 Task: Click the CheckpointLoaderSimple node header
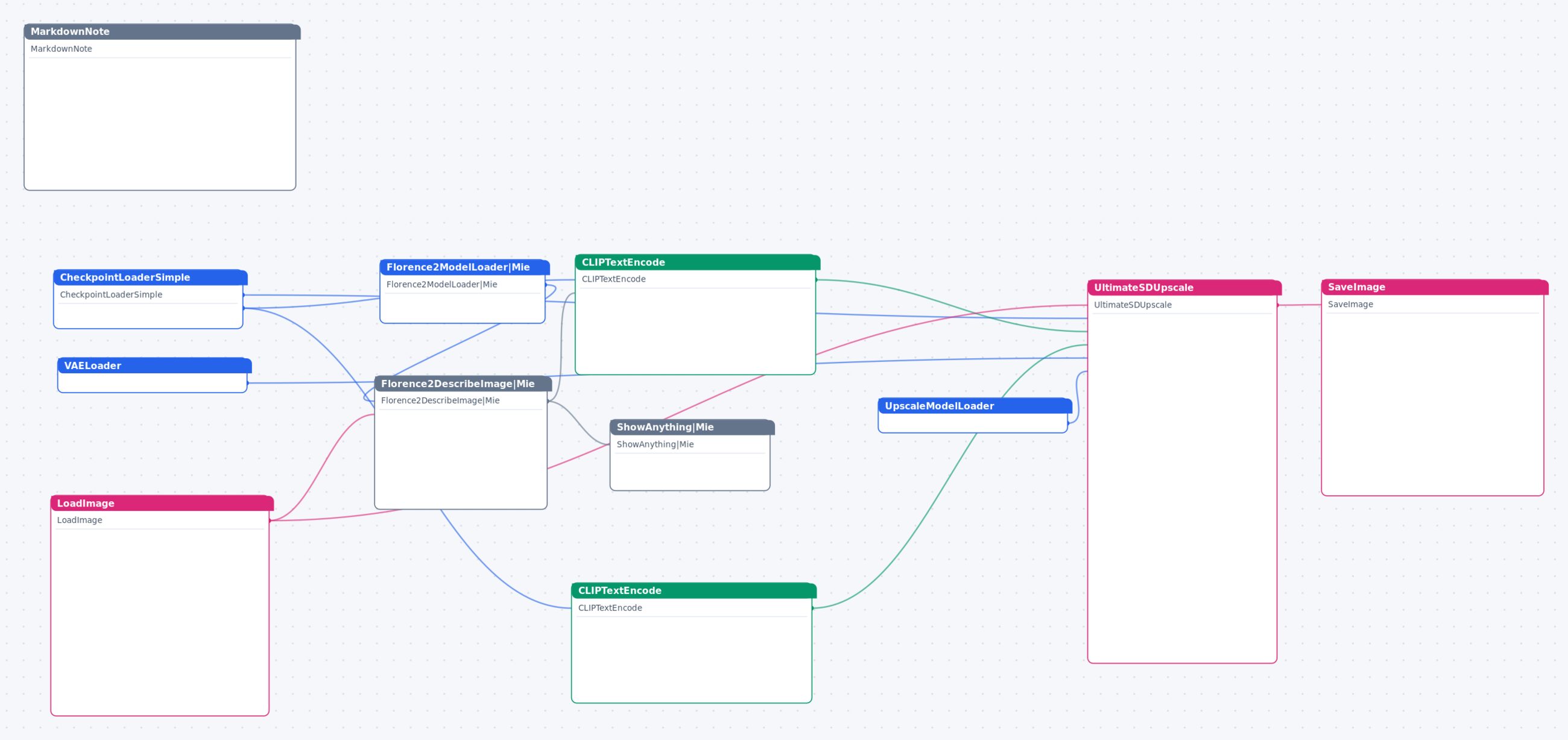(x=150, y=277)
